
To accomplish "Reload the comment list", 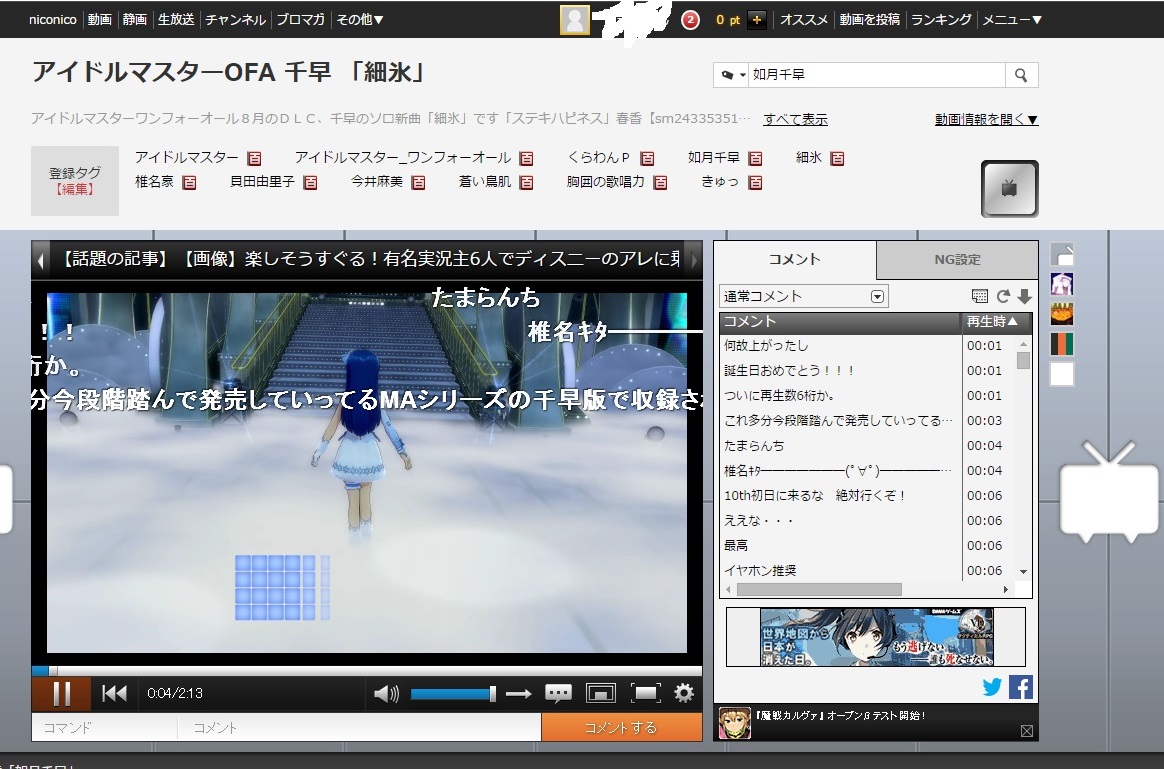I will (1003, 296).
